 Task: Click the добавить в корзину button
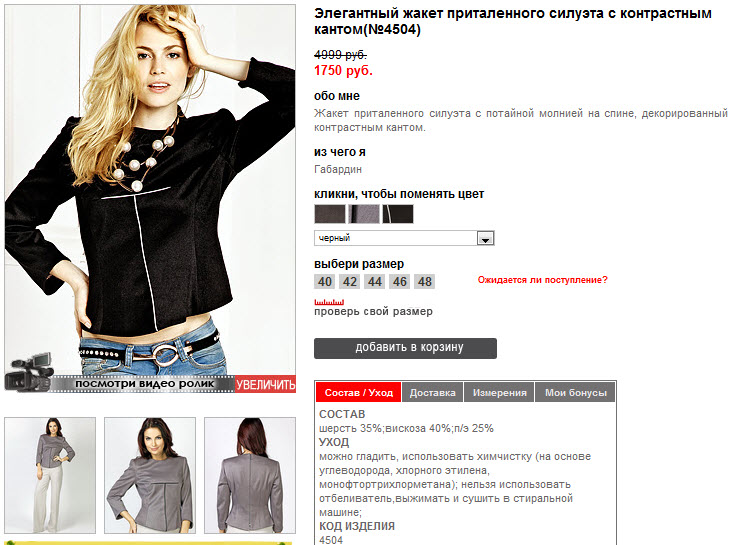click(x=405, y=348)
